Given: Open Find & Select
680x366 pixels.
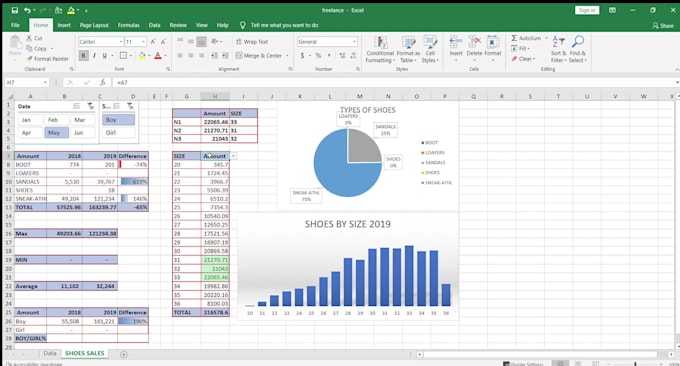Looking at the screenshot, I should [x=578, y=49].
